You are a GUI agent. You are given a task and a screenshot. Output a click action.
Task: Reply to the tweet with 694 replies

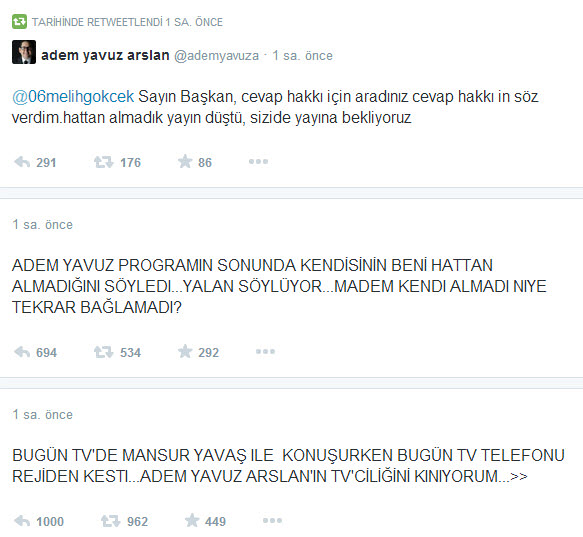pyautogui.click(x=22, y=352)
